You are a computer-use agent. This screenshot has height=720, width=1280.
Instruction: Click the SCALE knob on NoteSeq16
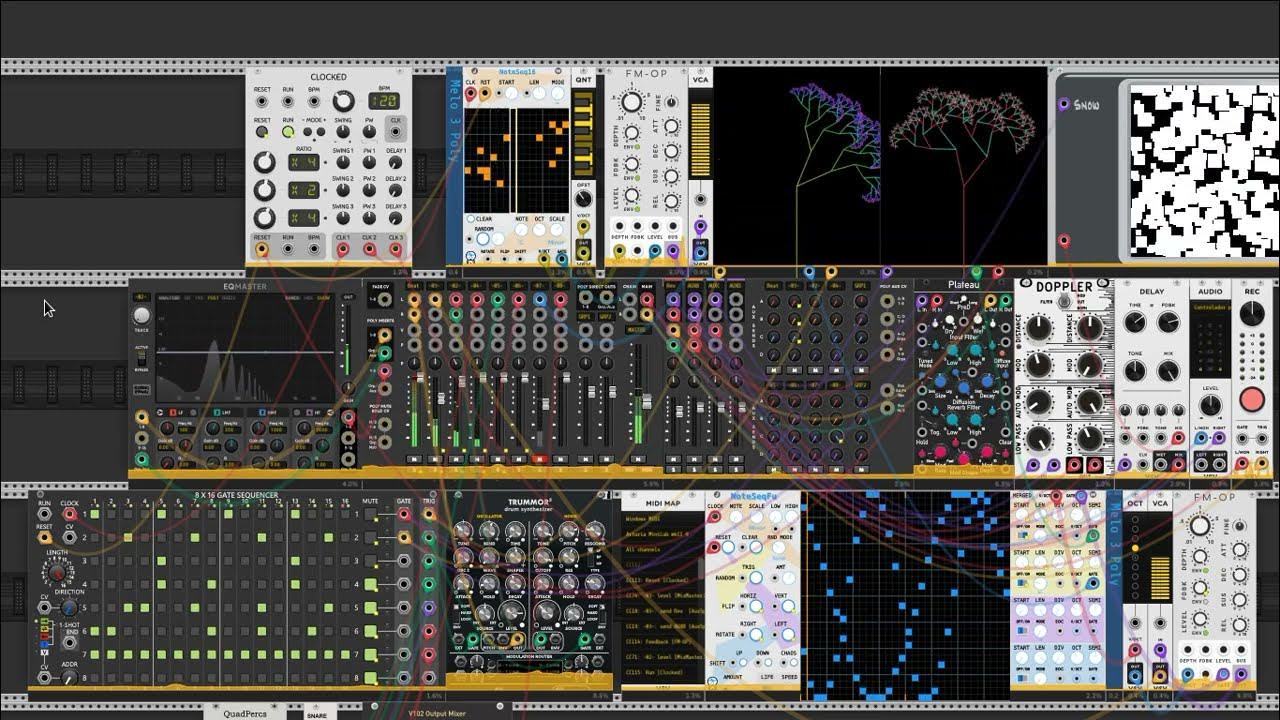pos(557,230)
